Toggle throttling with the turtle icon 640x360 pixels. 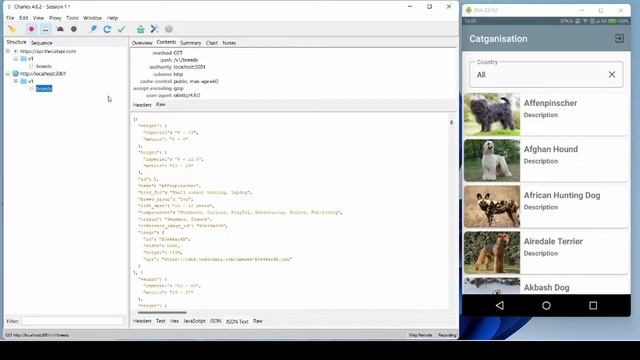(x=60, y=29)
